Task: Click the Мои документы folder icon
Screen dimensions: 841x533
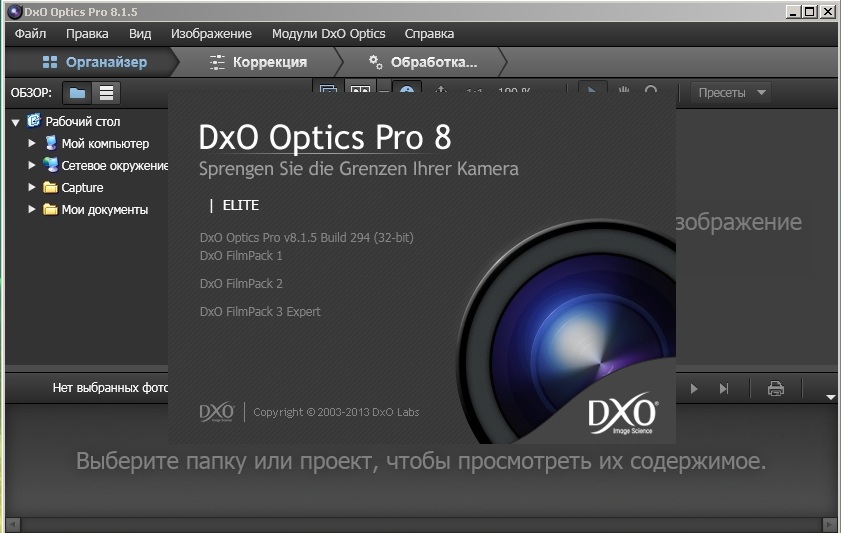Action: (x=50, y=209)
